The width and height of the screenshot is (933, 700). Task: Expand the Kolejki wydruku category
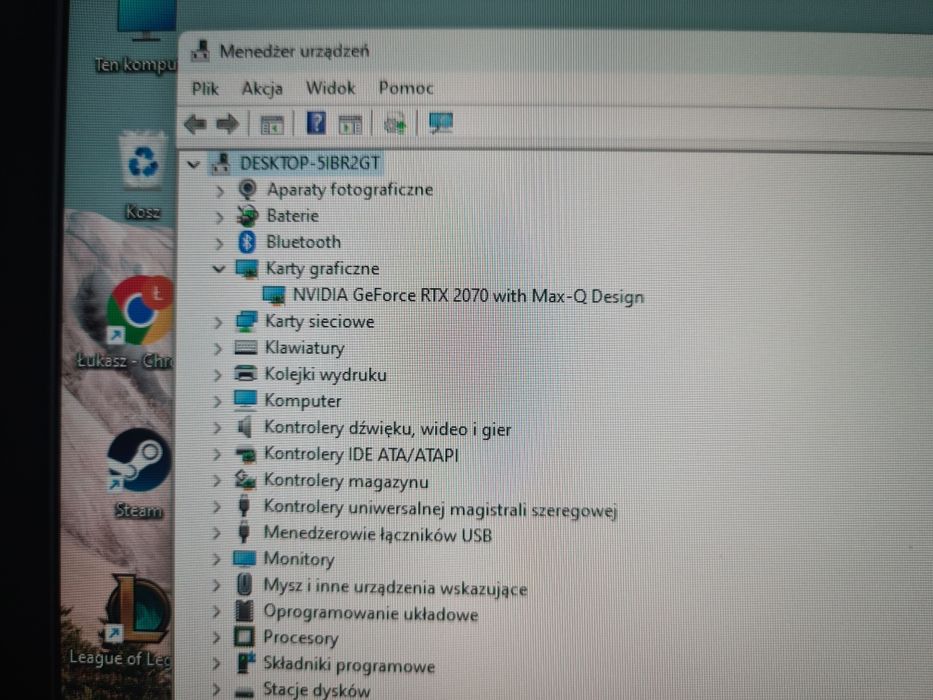coord(217,375)
